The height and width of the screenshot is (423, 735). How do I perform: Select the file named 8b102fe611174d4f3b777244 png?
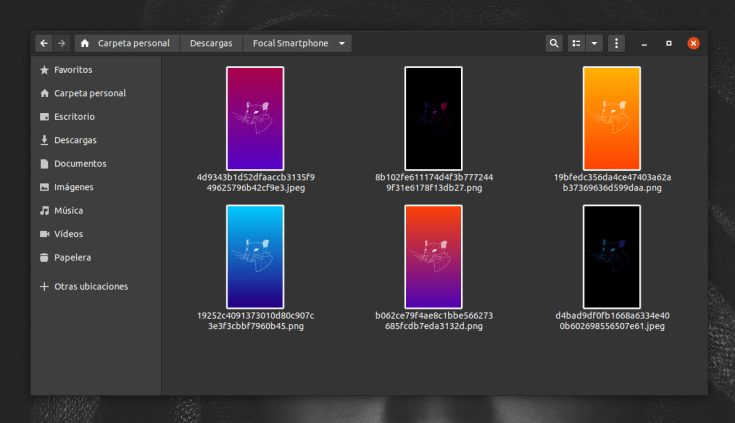tap(433, 118)
